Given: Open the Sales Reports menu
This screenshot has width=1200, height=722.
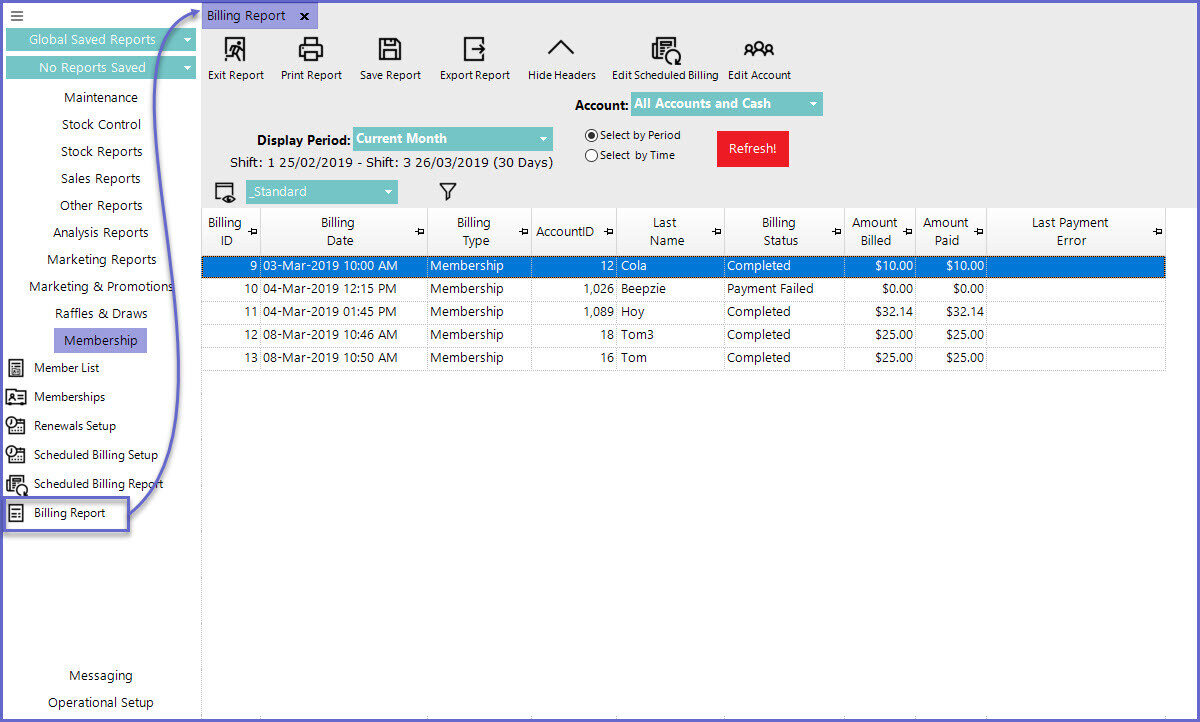Looking at the screenshot, I should [101, 179].
